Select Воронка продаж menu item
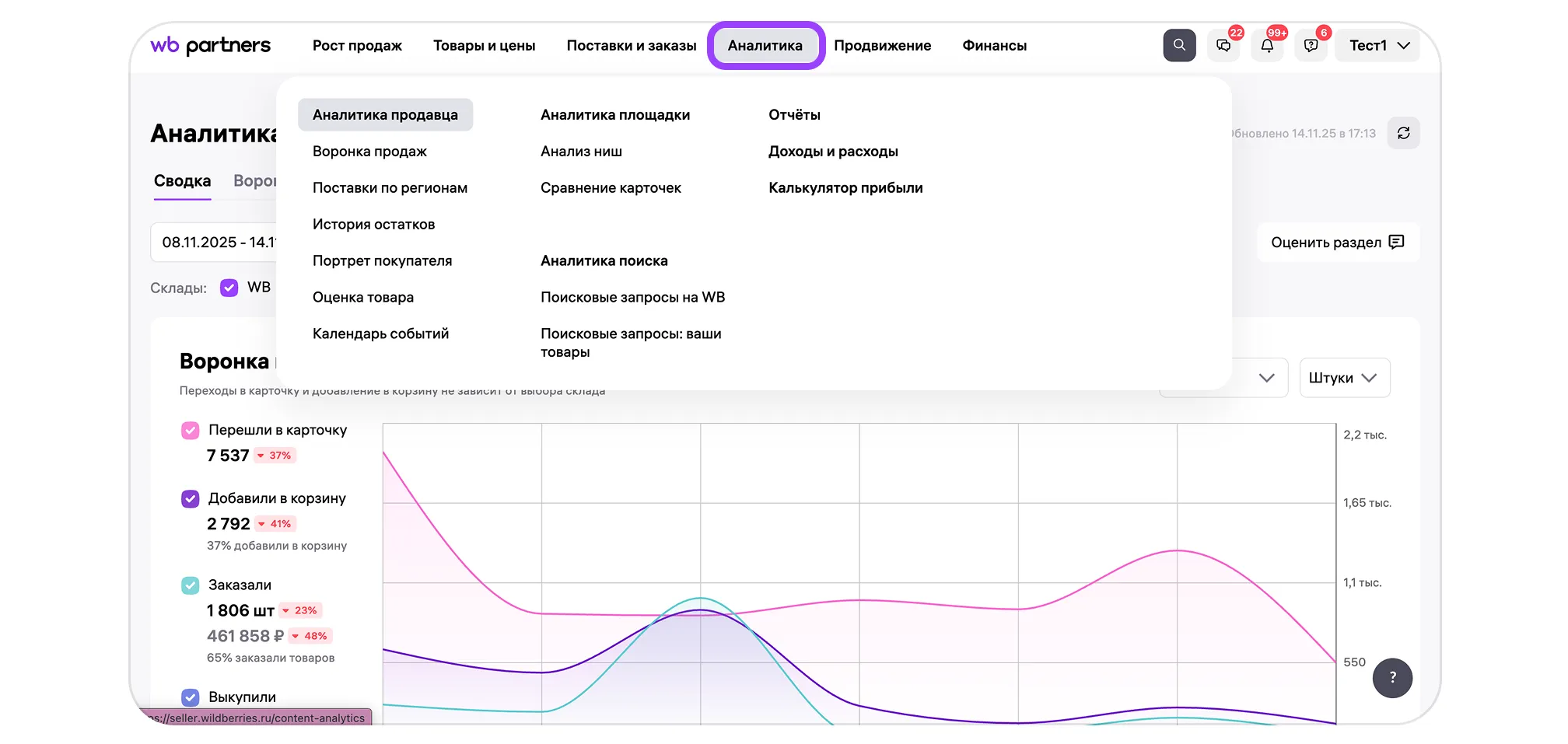 (x=369, y=152)
